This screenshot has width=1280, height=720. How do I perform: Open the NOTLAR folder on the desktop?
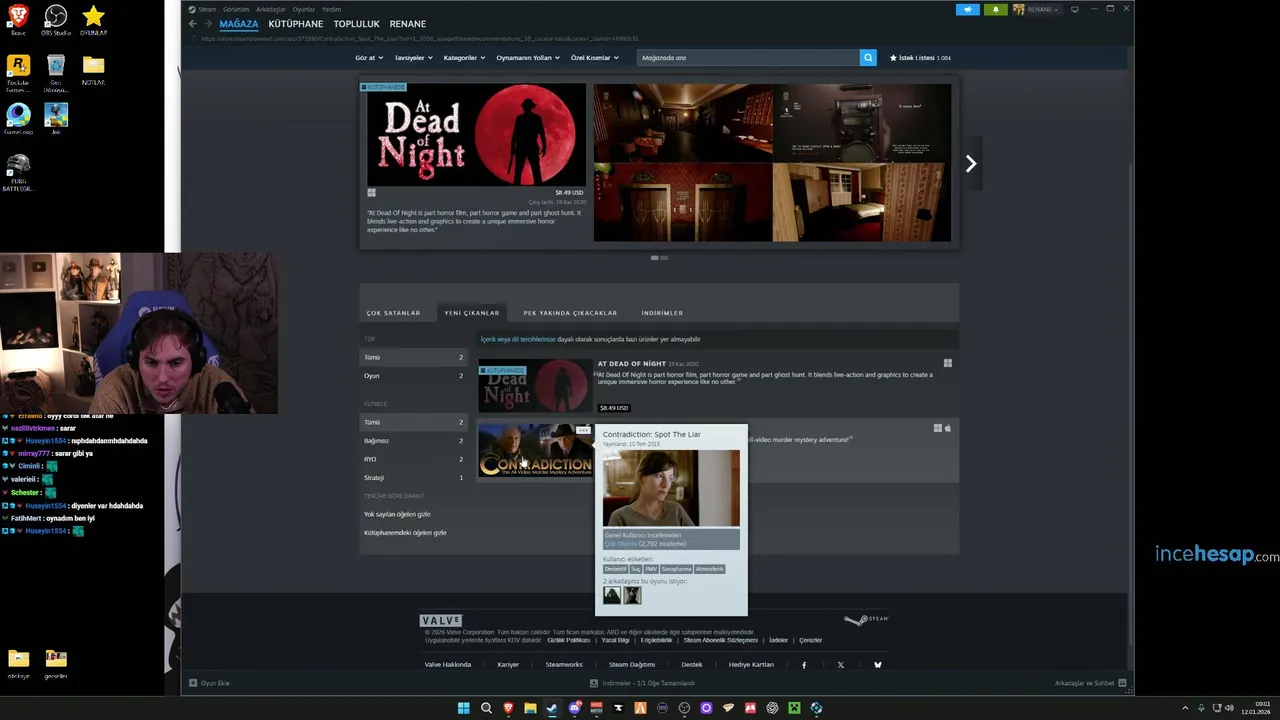click(x=93, y=68)
